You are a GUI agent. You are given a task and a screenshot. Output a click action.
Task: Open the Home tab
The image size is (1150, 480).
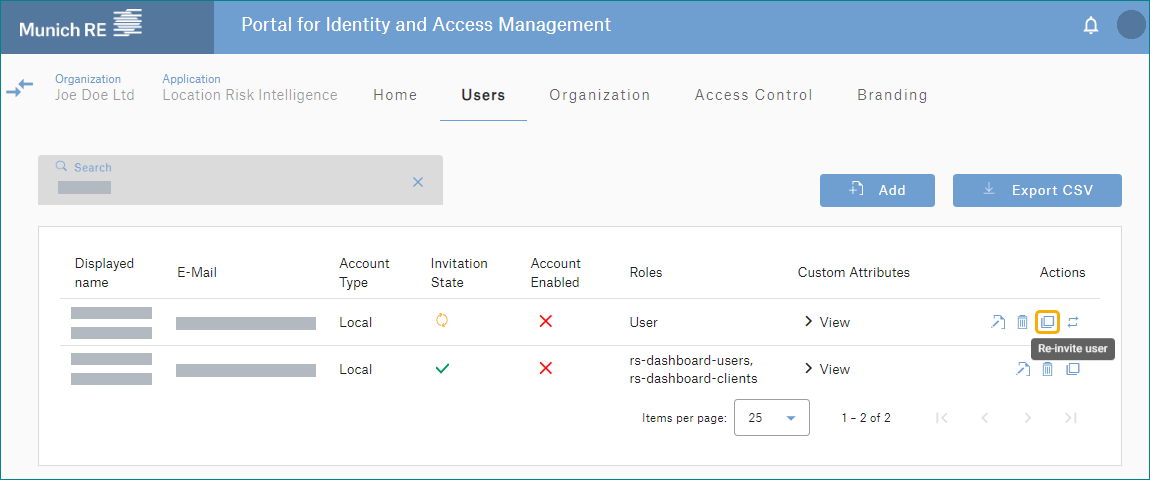395,95
